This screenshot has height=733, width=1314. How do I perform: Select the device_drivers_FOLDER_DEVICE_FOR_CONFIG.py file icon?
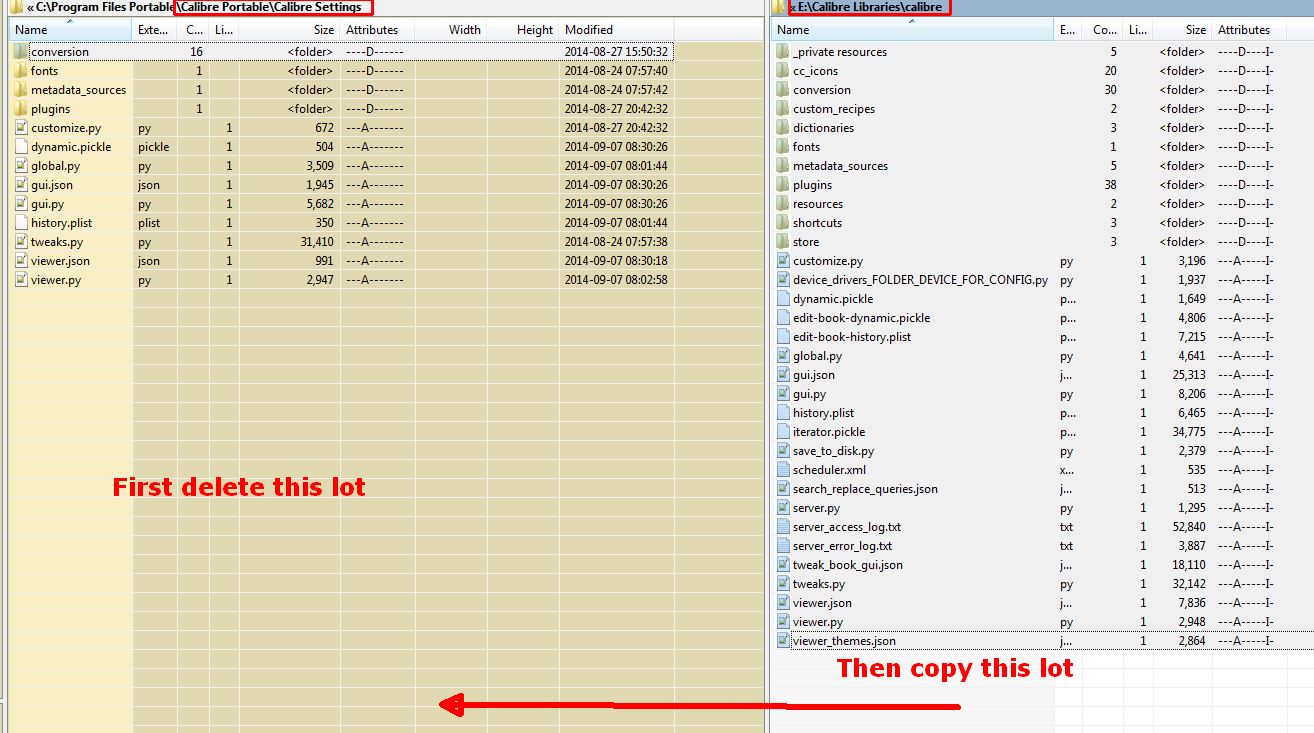coord(784,280)
